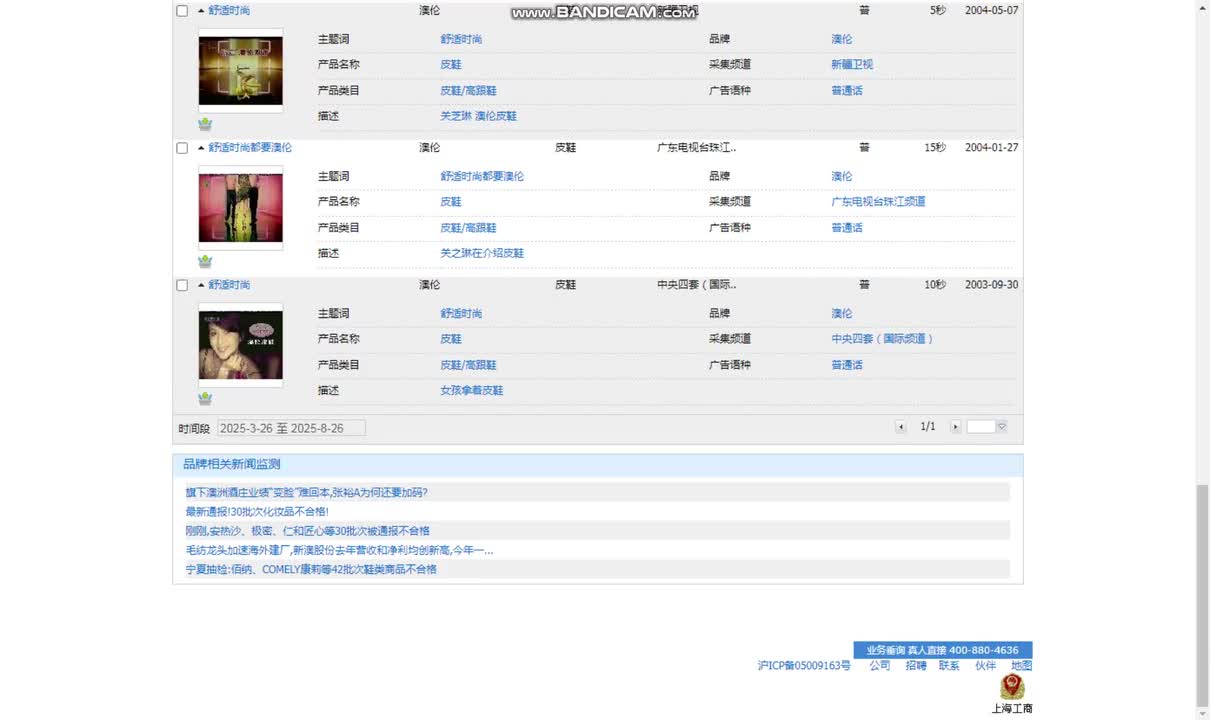1210x720 pixels.
Task: Open news 最新通报!30批次化妆品不合格!
Action: coord(257,511)
